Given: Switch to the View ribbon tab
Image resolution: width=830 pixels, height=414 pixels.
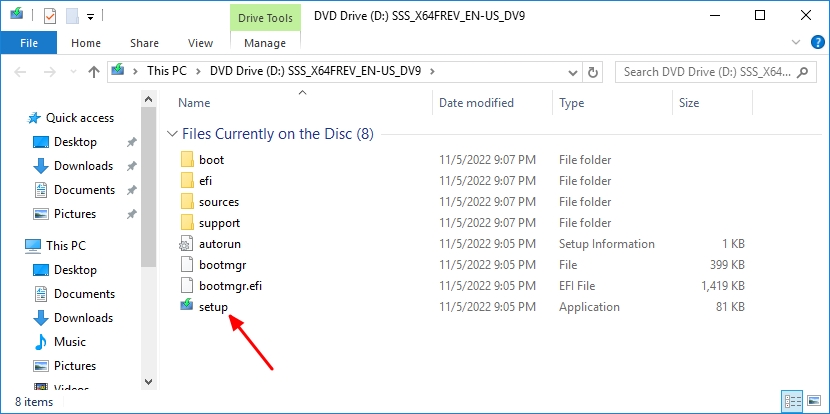Looking at the screenshot, I should pos(201,43).
